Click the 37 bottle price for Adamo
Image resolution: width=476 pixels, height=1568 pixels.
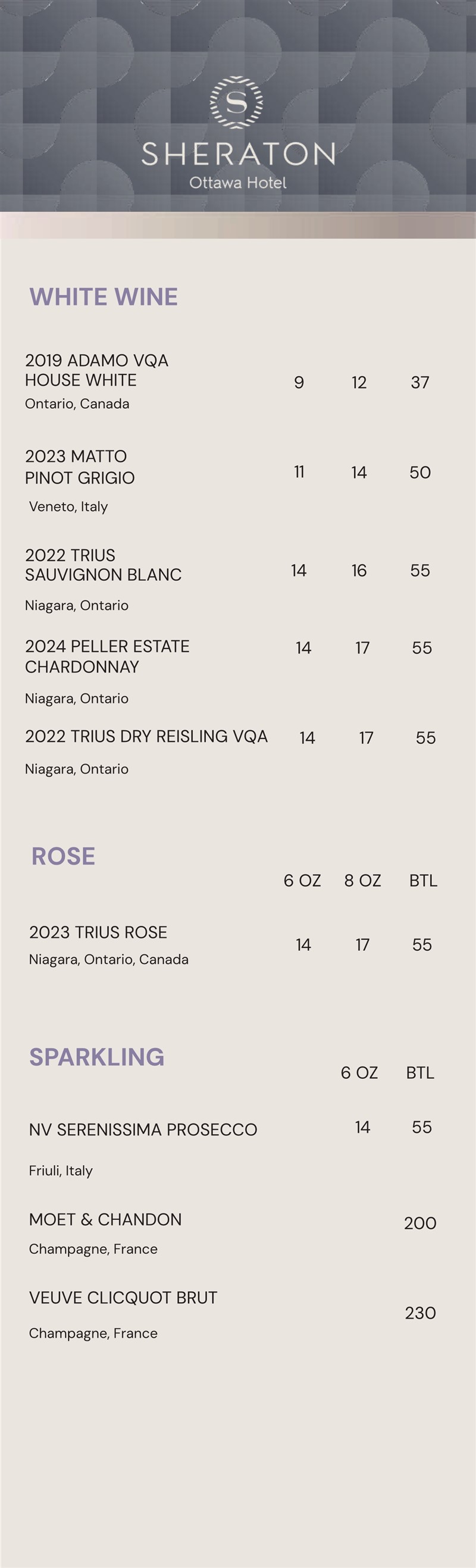pos(420,382)
